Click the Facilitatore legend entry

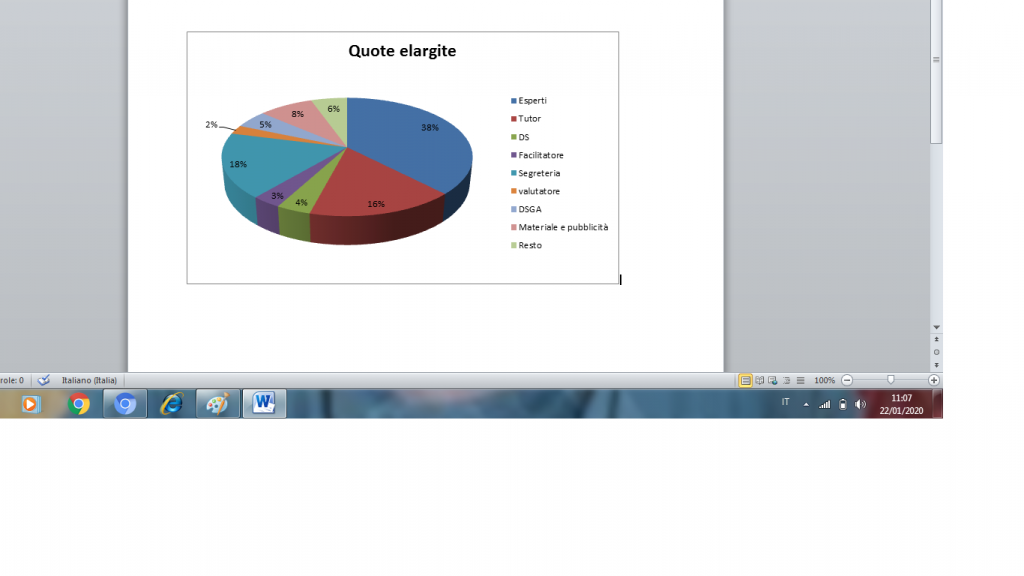(537, 155)
